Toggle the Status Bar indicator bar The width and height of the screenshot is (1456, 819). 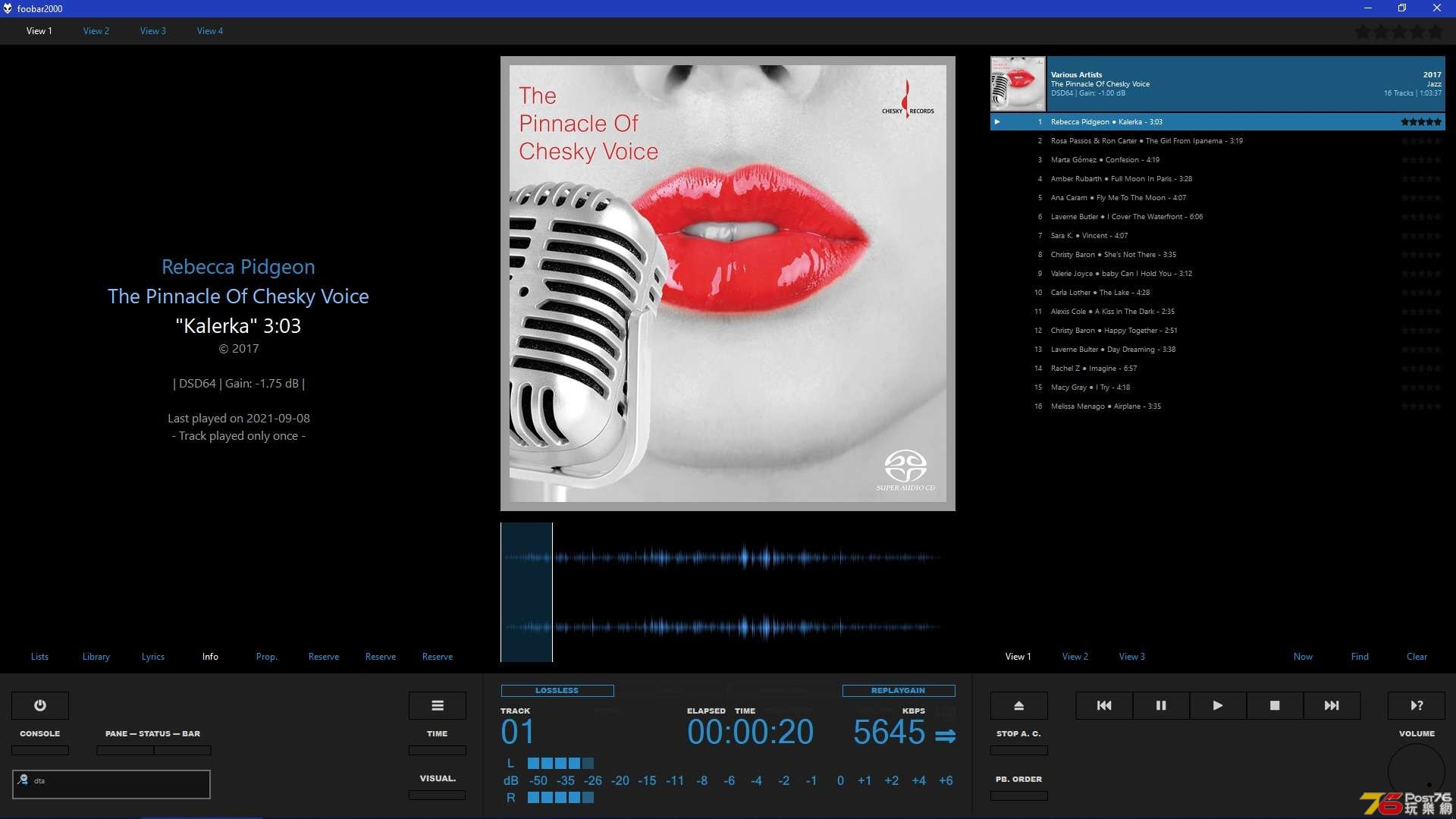click(x=183, y=750)
